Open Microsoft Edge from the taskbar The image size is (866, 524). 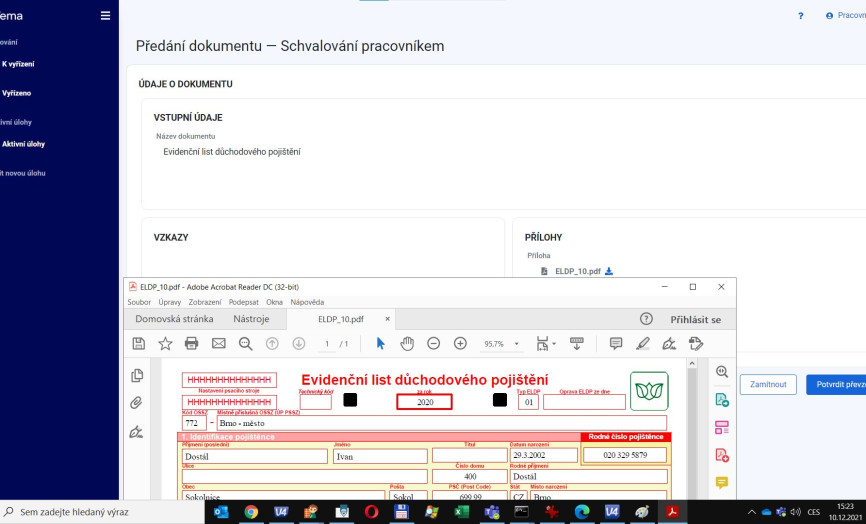pyautogui.click(x=582, y=512)
